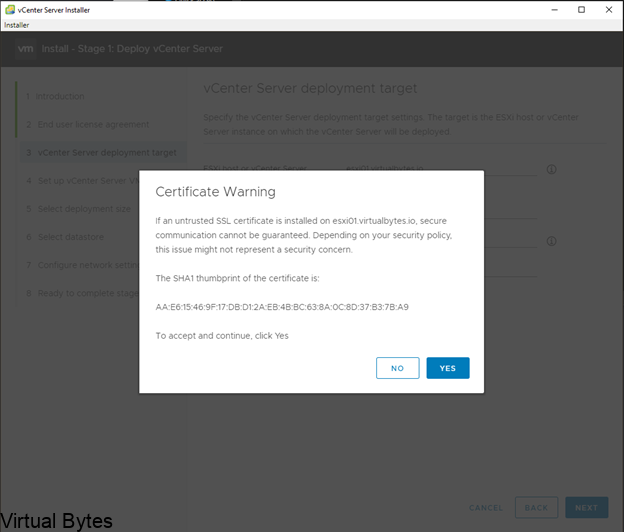
Task: Select step 2 End user license agreement
Action: pos(88,125)
